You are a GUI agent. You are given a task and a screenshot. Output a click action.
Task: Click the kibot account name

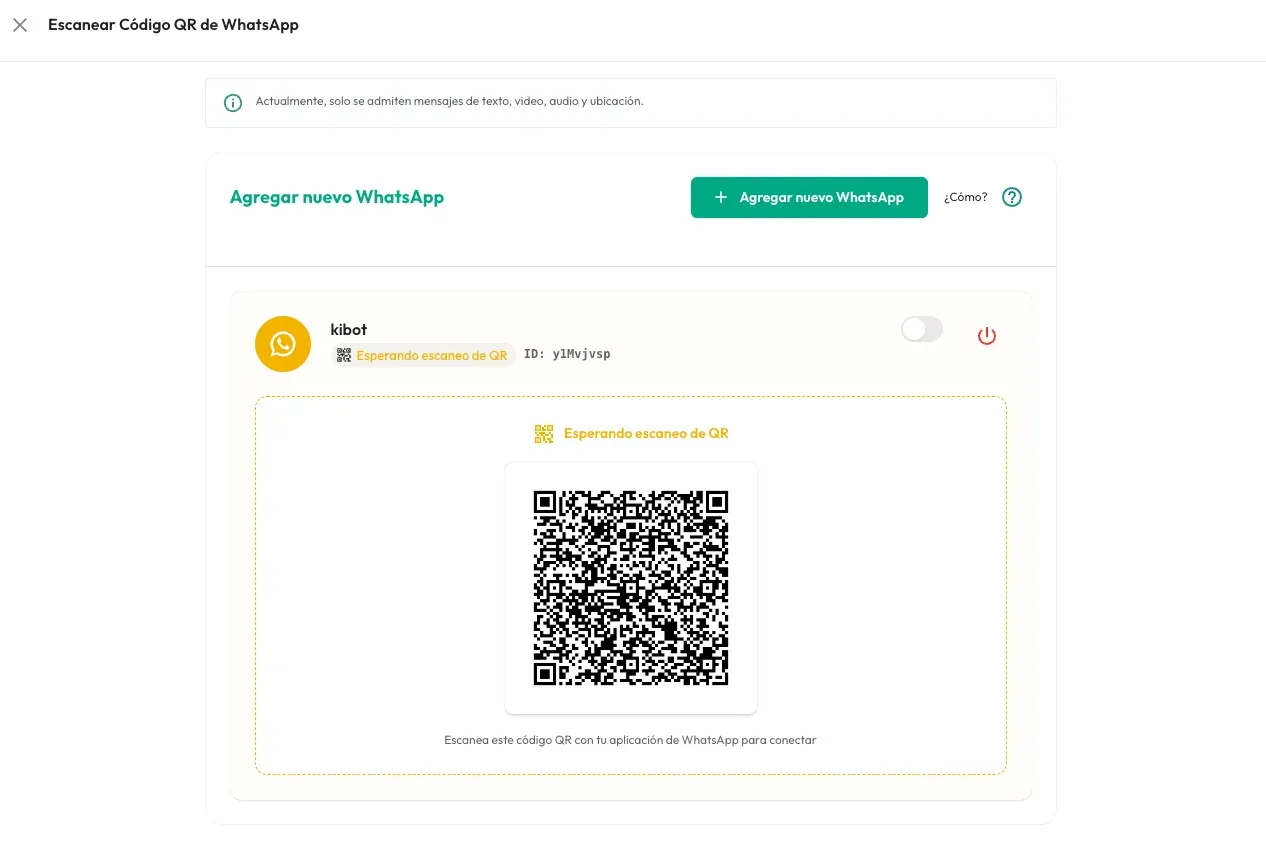click(x=349, y=329)
